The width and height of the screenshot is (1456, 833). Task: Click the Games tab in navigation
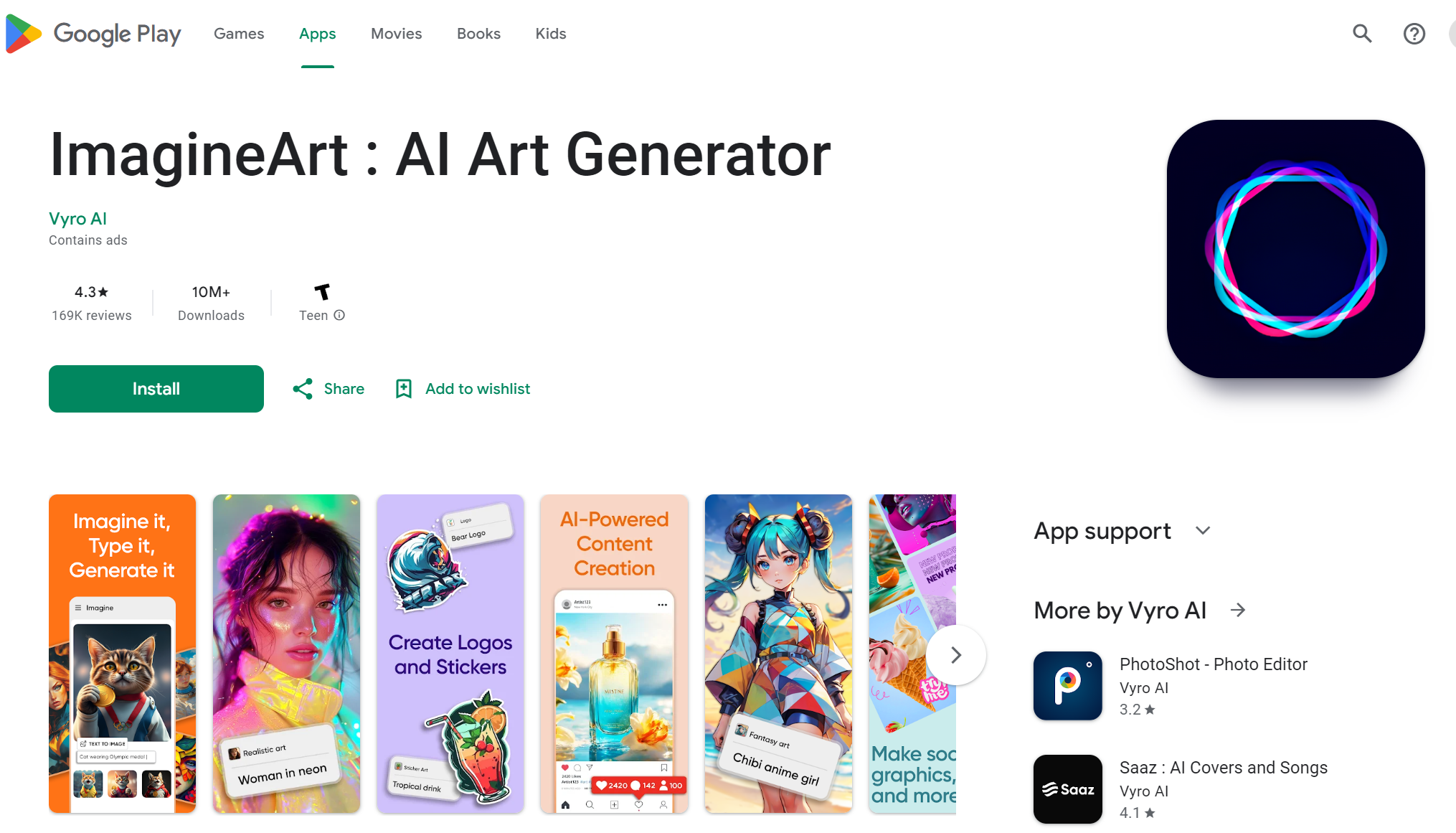pyautogui.click(x=239, y=33)
